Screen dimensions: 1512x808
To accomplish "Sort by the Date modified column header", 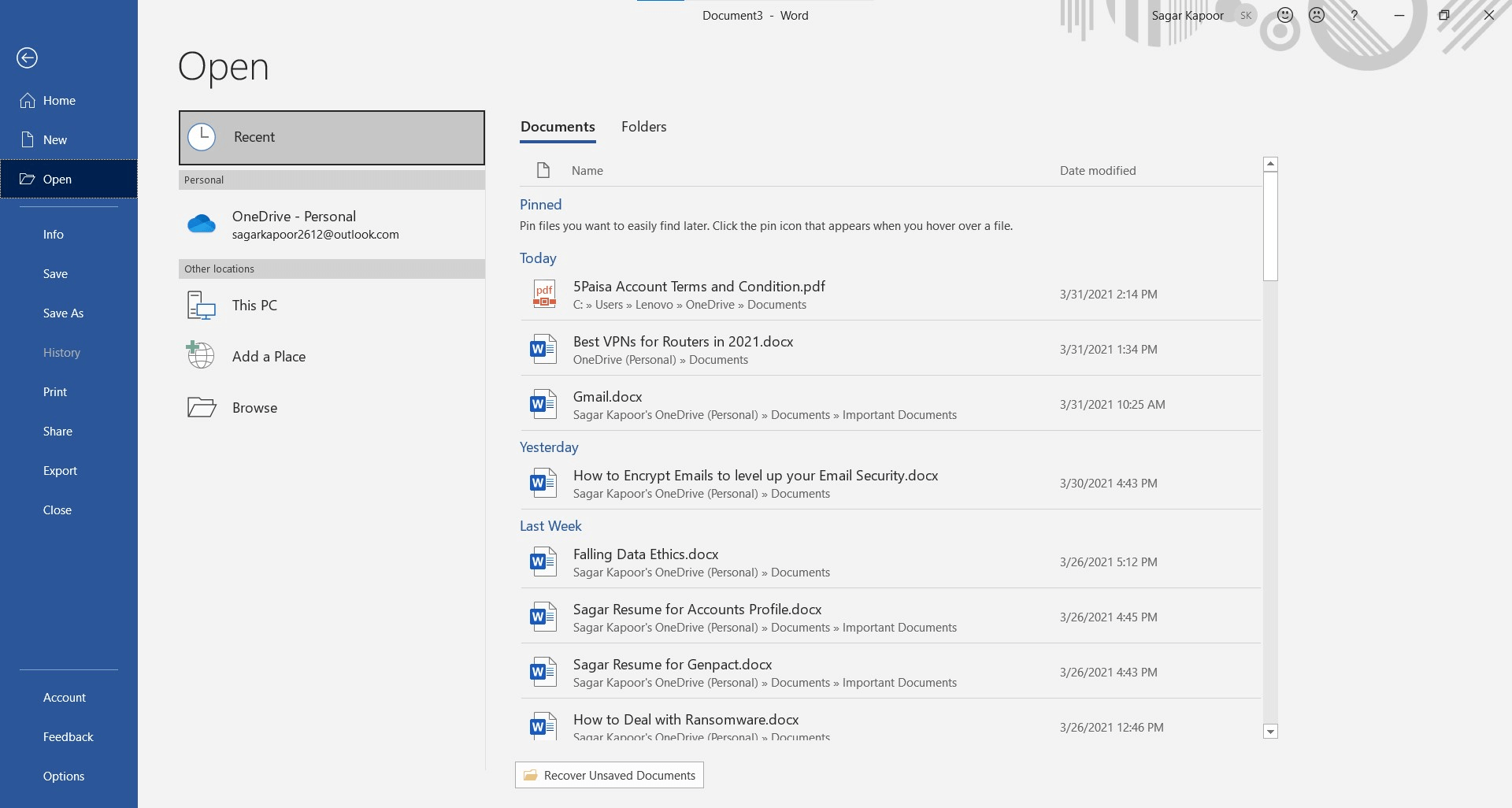I will pyautogui.click(x=1097, y=171).
